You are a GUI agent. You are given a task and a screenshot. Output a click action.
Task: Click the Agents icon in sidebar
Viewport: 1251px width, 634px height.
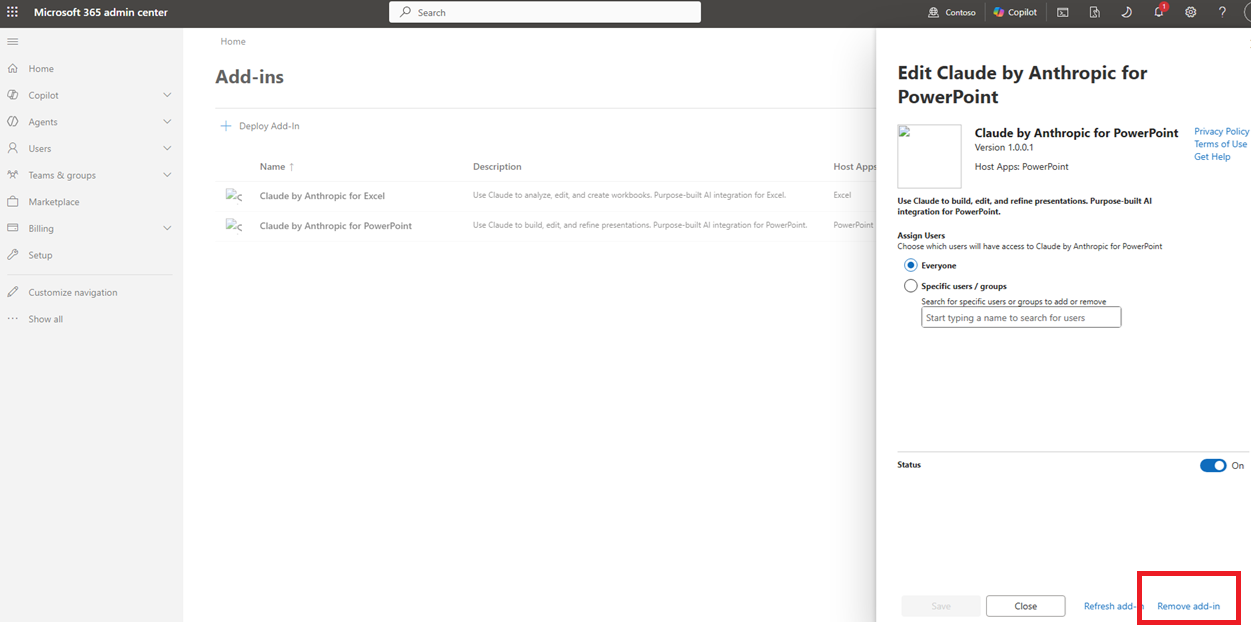13,121
